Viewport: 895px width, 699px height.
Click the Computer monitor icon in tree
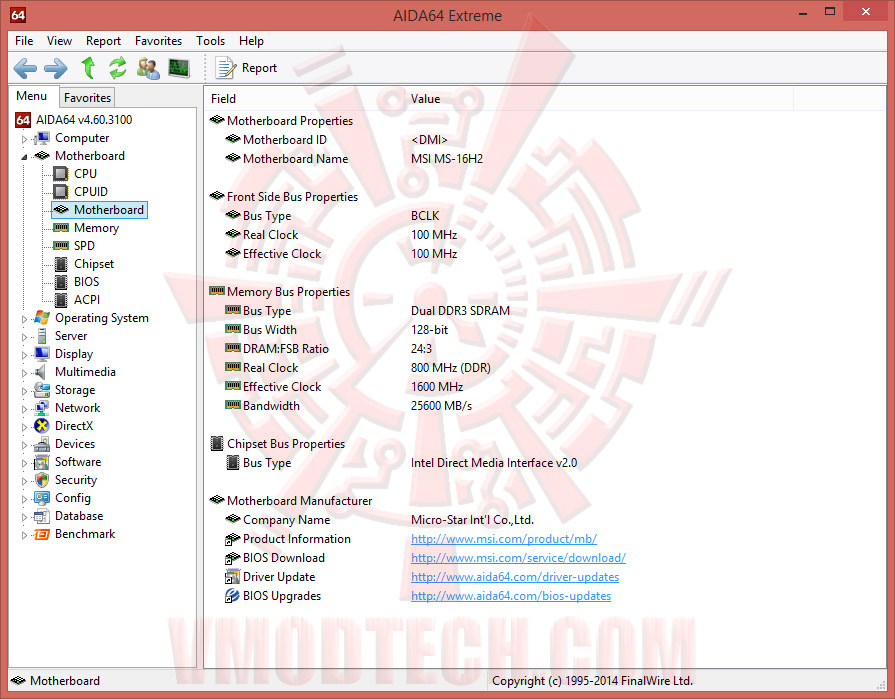(41, 138)
